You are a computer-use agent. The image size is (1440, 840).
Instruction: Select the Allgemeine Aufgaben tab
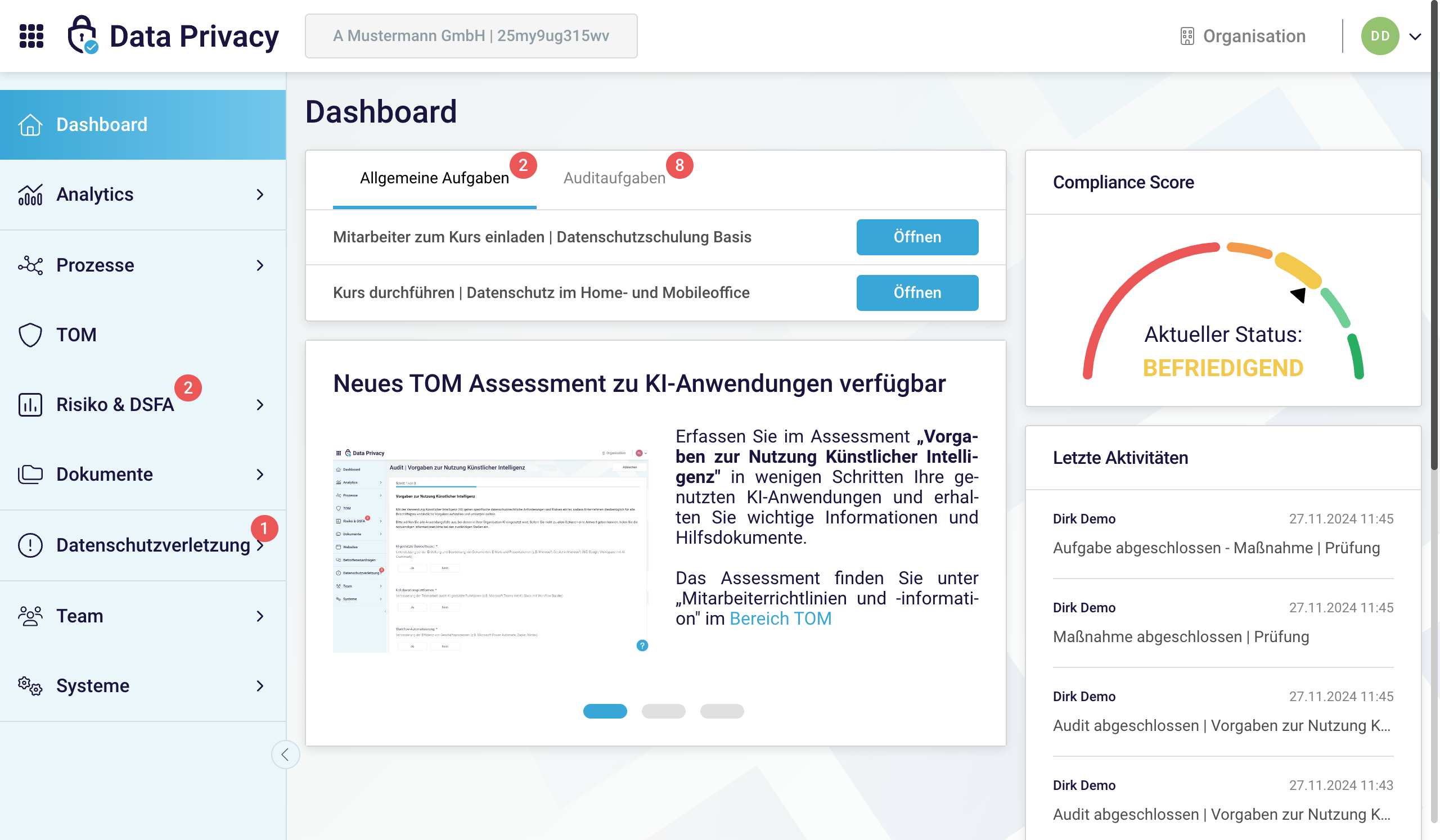434,178
